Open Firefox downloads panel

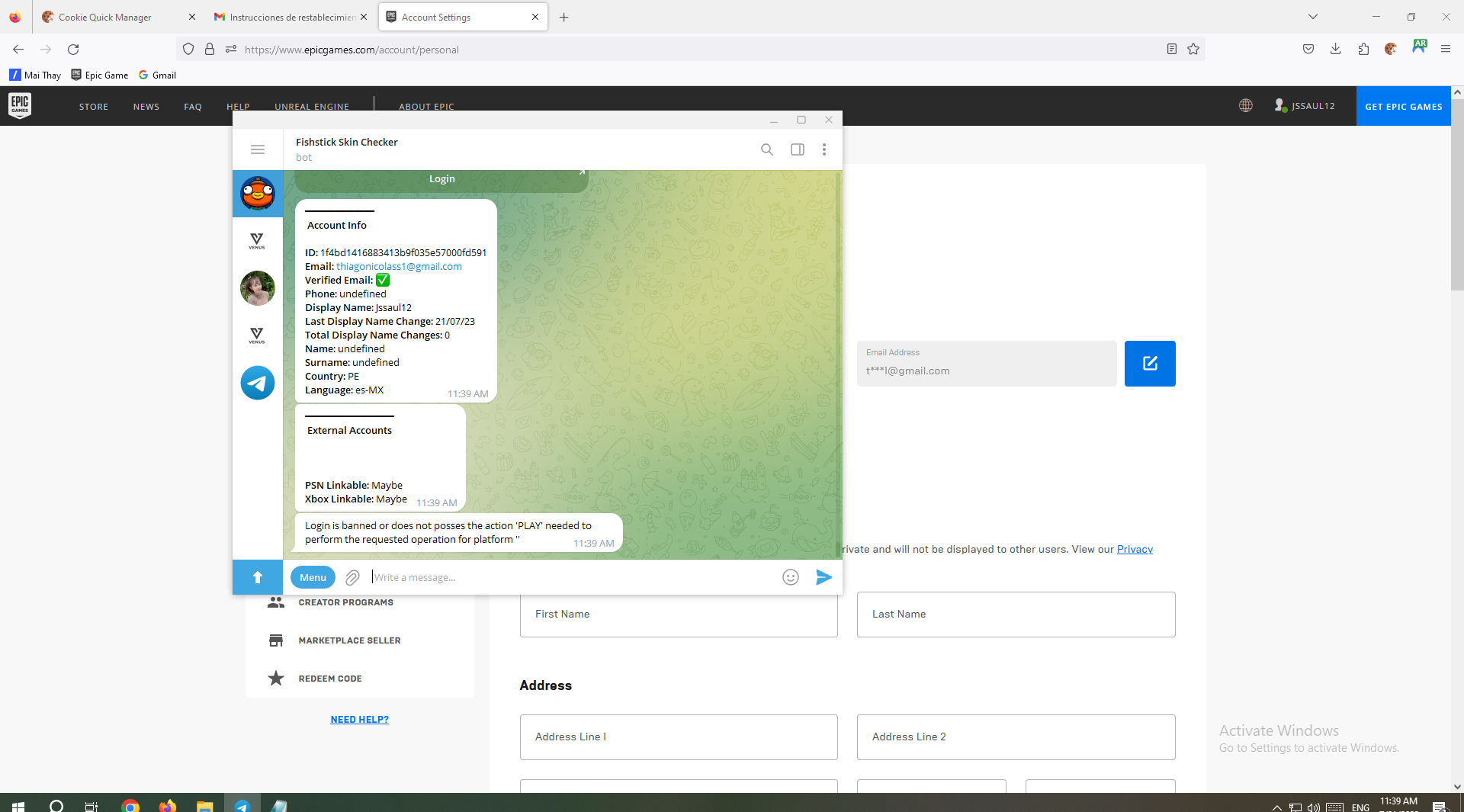[x=1336, y=50]
